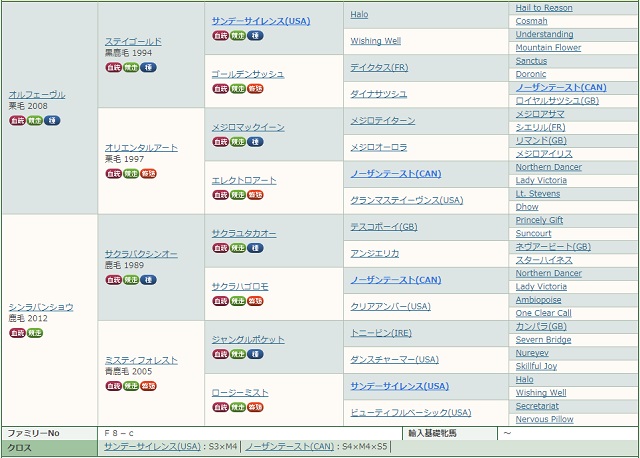Open the オルフェーヴル horse link
This screenshot has width=640, height=458.
point(37,95)
